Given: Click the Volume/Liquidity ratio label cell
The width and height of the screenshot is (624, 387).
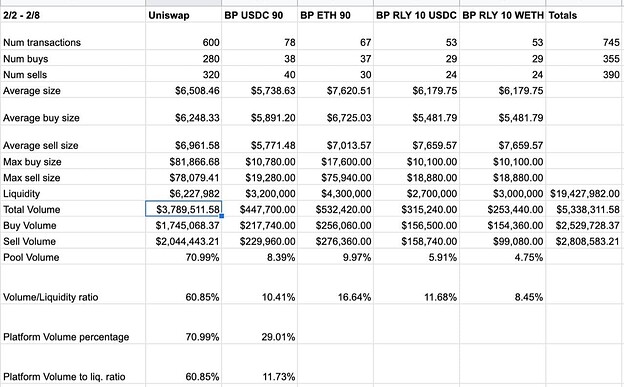Looking at the screenshot, I should (73, 297).
